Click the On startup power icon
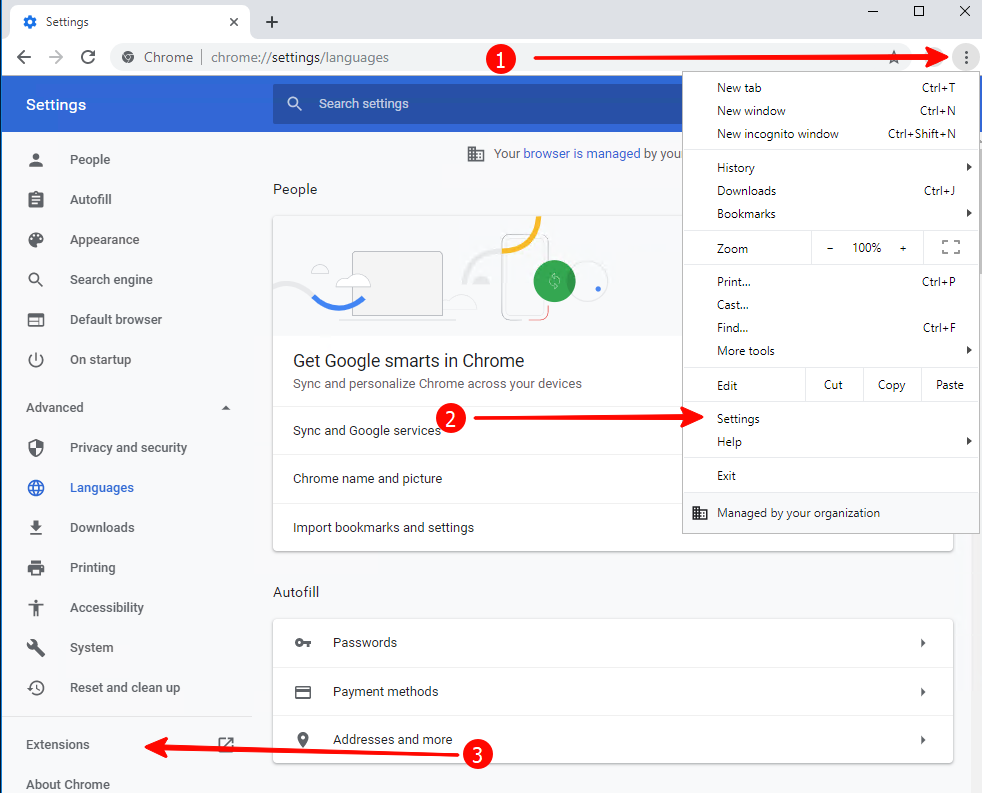 pos(36,360)
